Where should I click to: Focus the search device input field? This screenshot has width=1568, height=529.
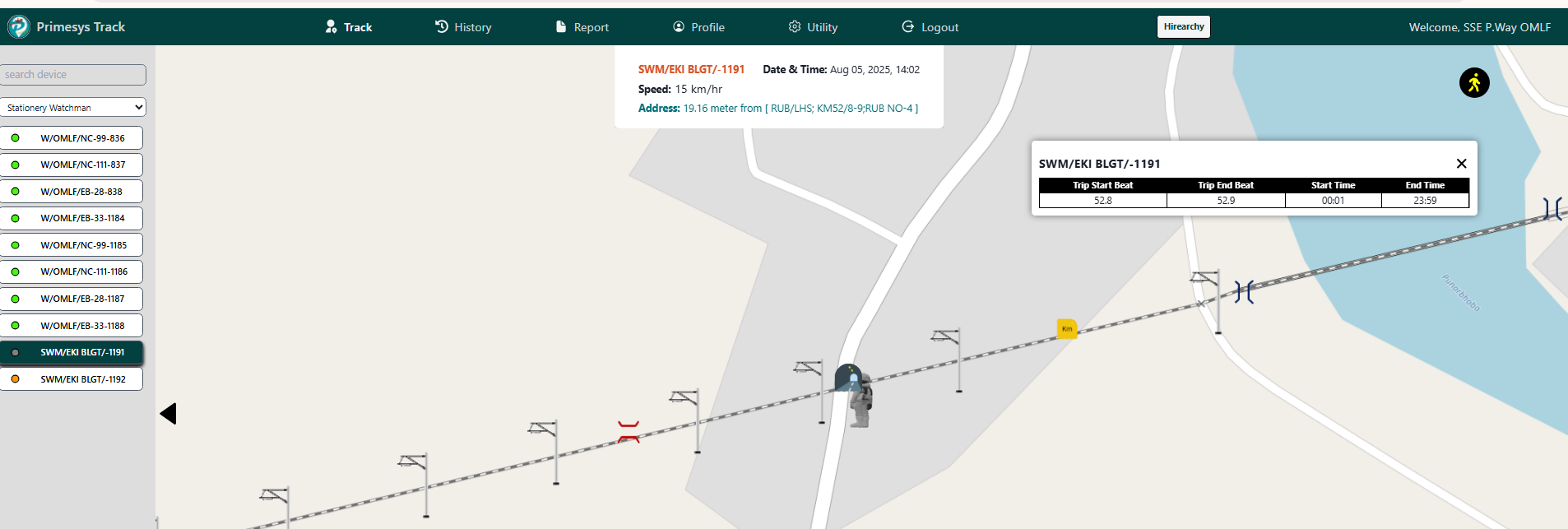[73, 75]
